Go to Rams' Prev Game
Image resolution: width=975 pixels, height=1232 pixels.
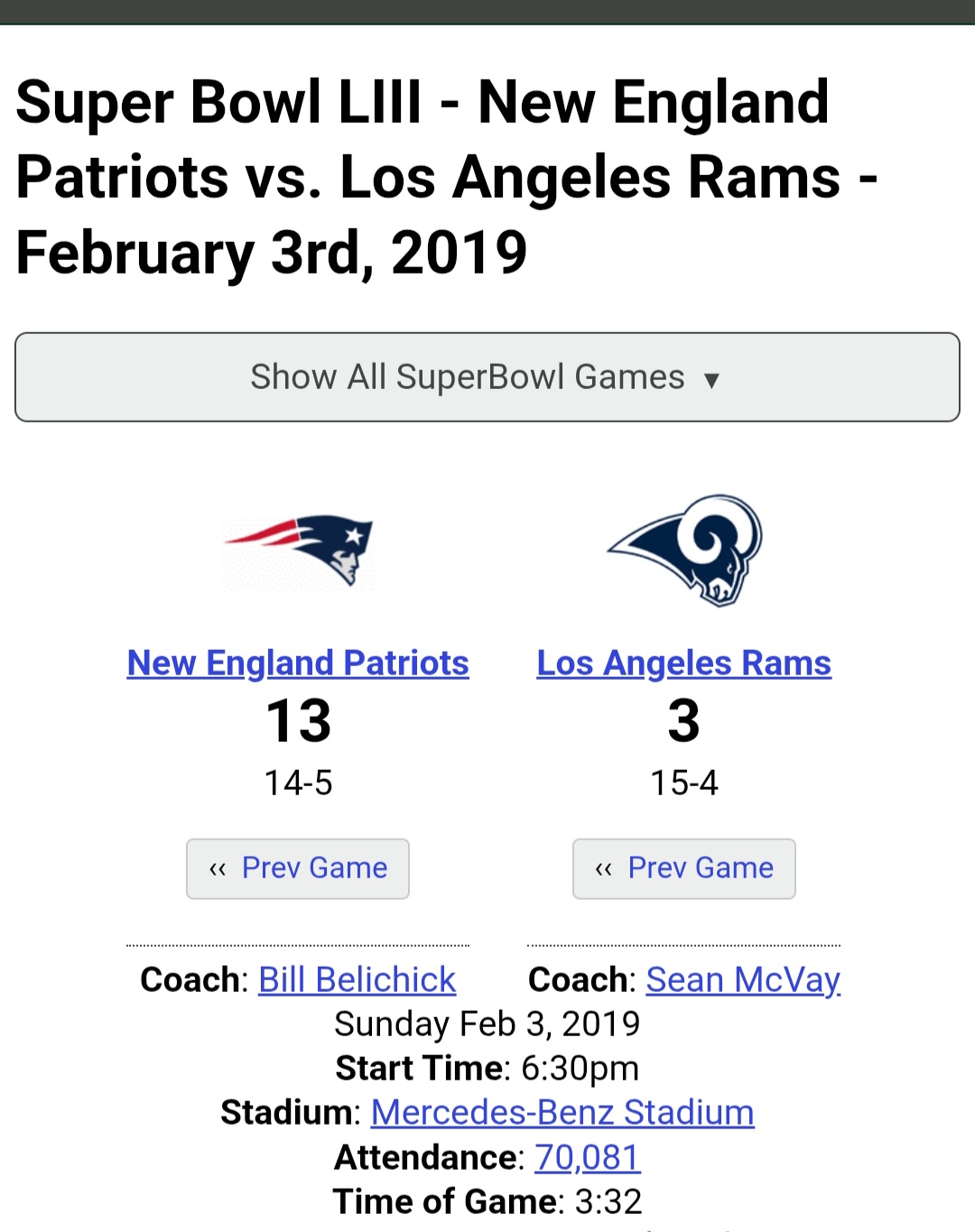(684, 868)
